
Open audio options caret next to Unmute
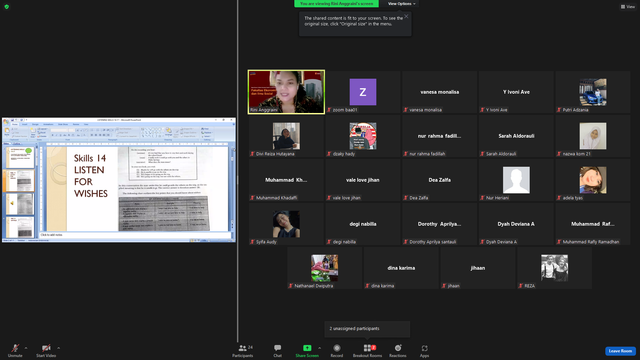coord(26,348)
